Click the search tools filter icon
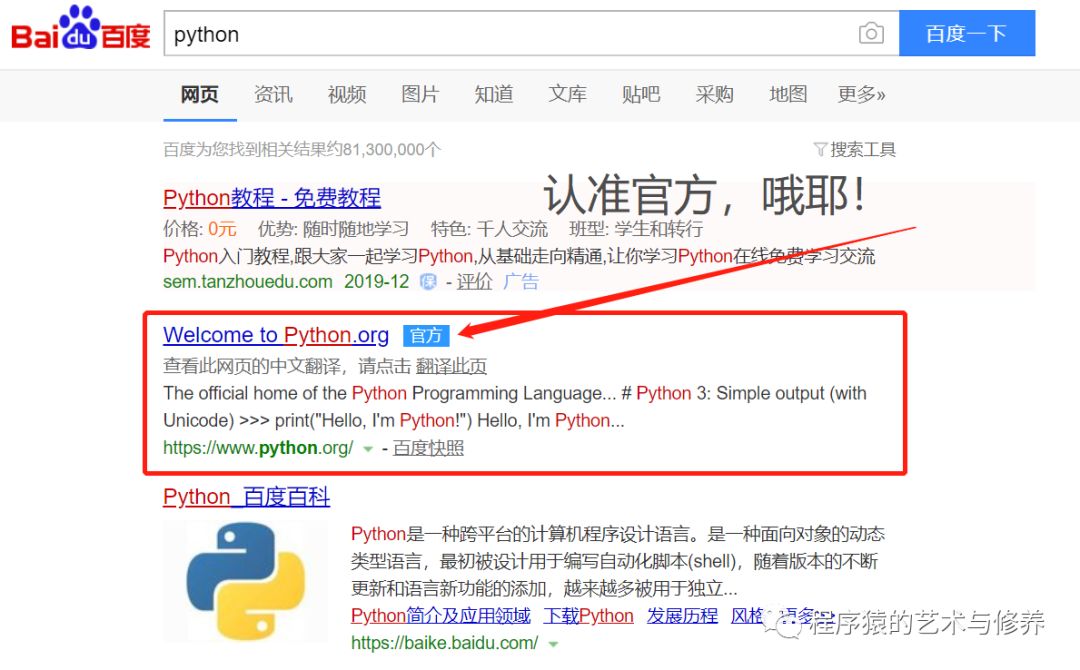This screenshot has width=1080, height=670. [820, 149]
